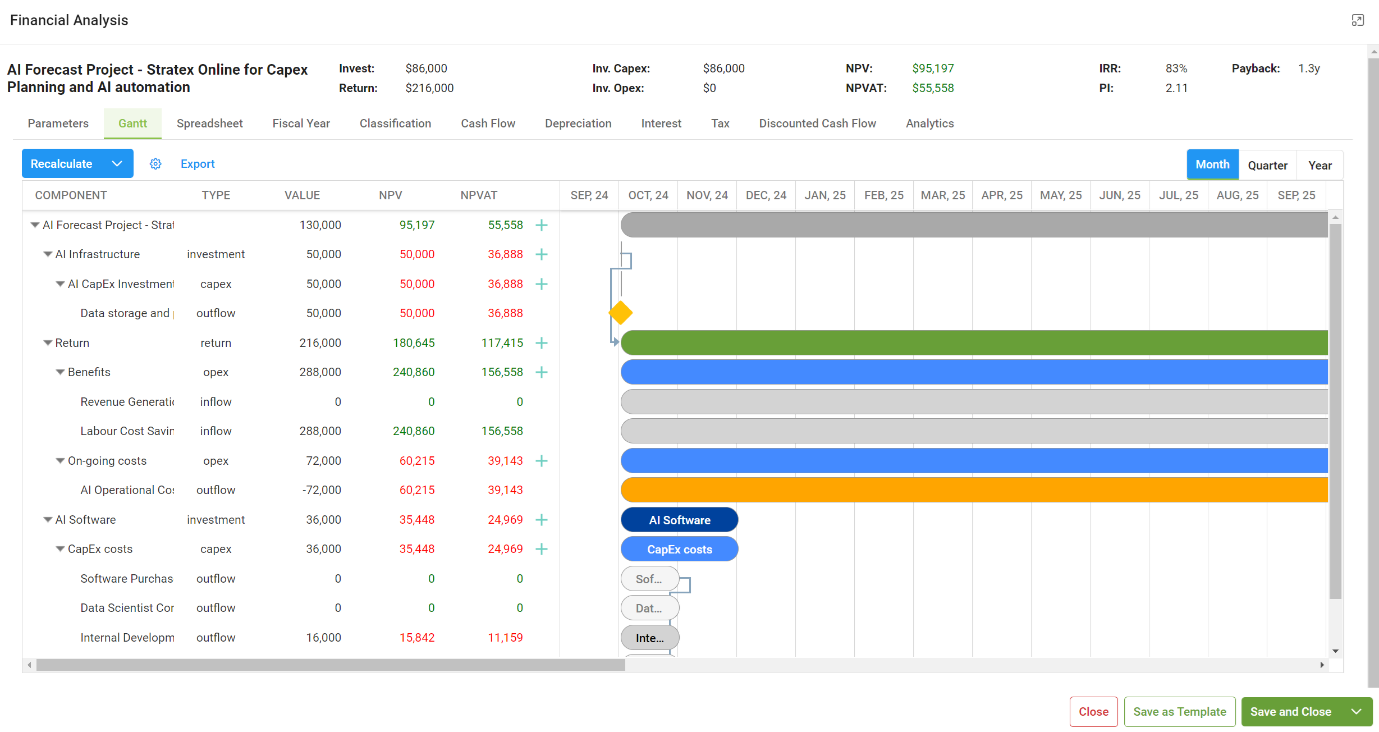The image size is (1379, 732).
Task: Collapse CapEx costs tree node
Action: (61, 549)
